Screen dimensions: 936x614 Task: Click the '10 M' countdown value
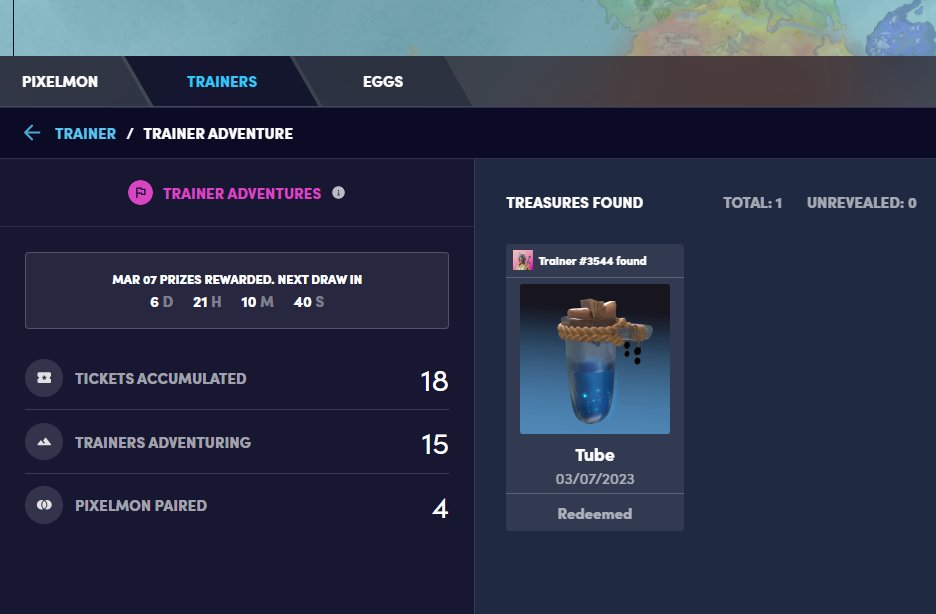coord(257,302)
